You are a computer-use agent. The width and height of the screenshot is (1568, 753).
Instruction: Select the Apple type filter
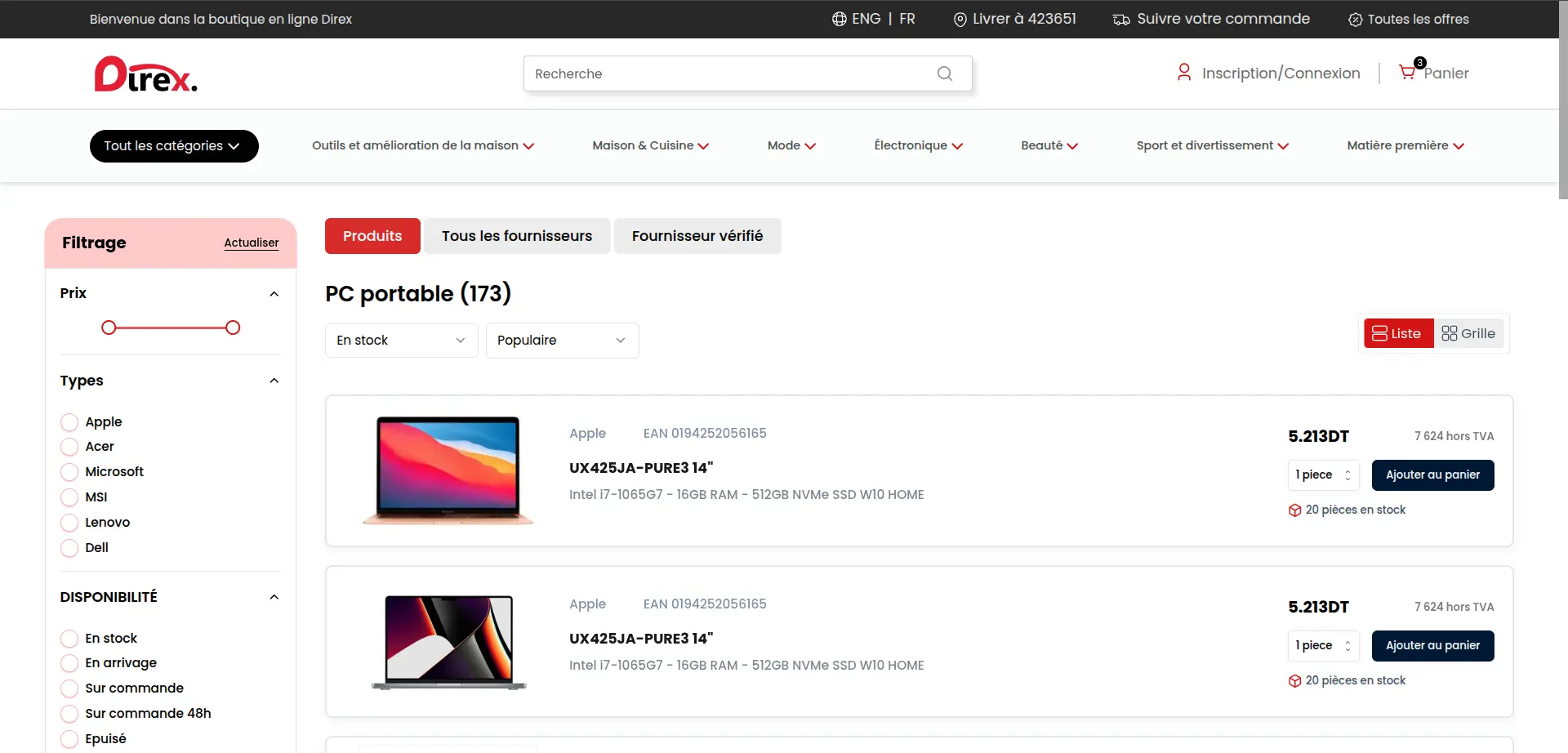coord(69,422)
